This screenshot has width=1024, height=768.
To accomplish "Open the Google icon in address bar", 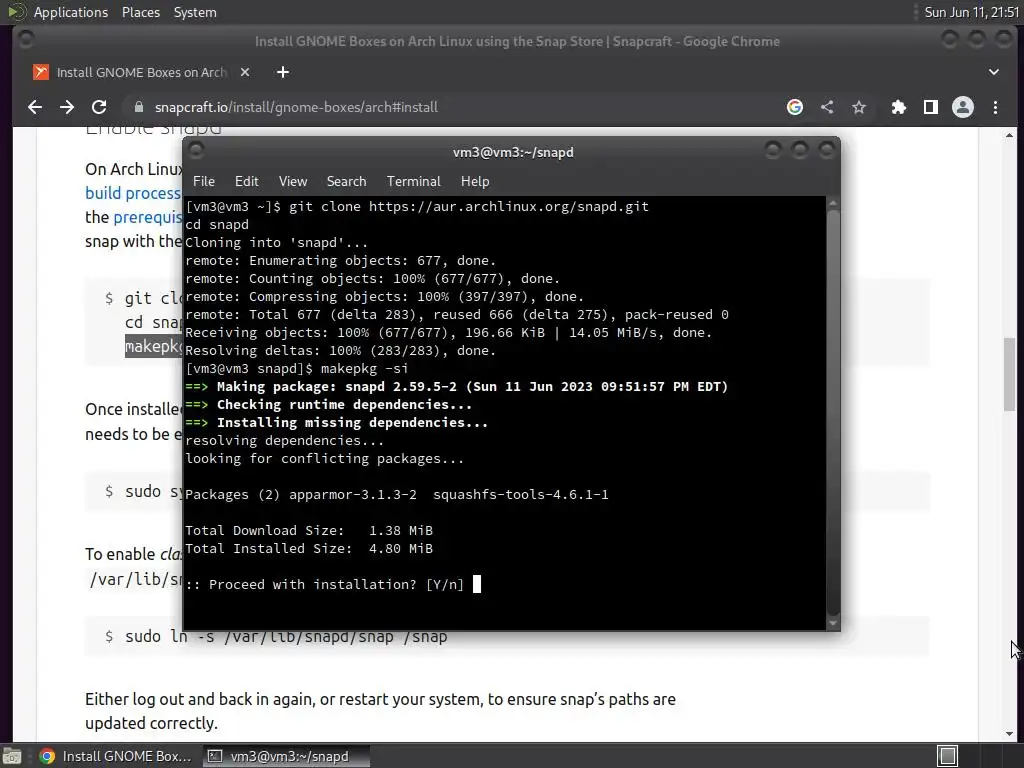I will [x=795, y=107].
